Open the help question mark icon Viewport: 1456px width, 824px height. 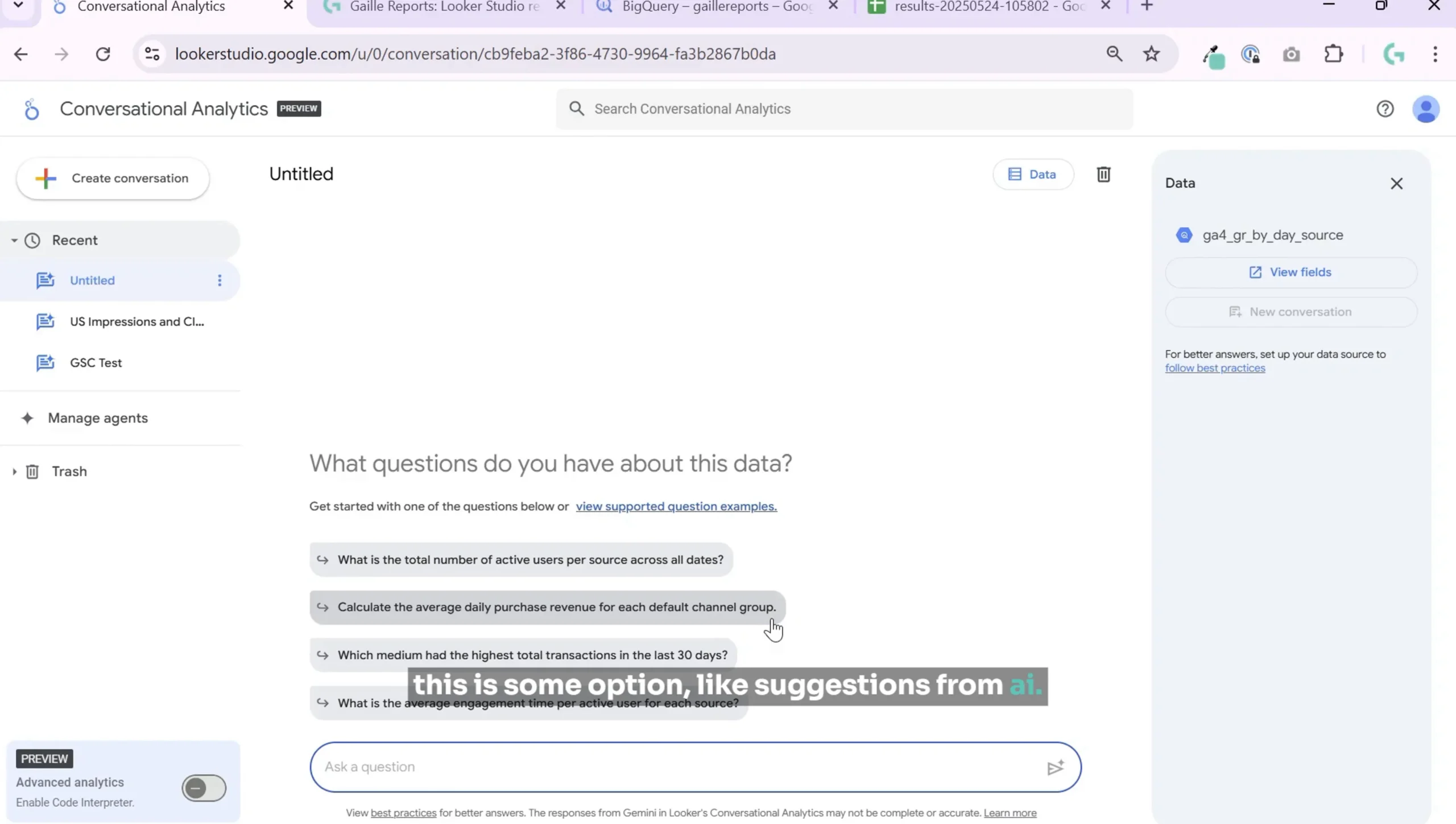coord(1385,109)
